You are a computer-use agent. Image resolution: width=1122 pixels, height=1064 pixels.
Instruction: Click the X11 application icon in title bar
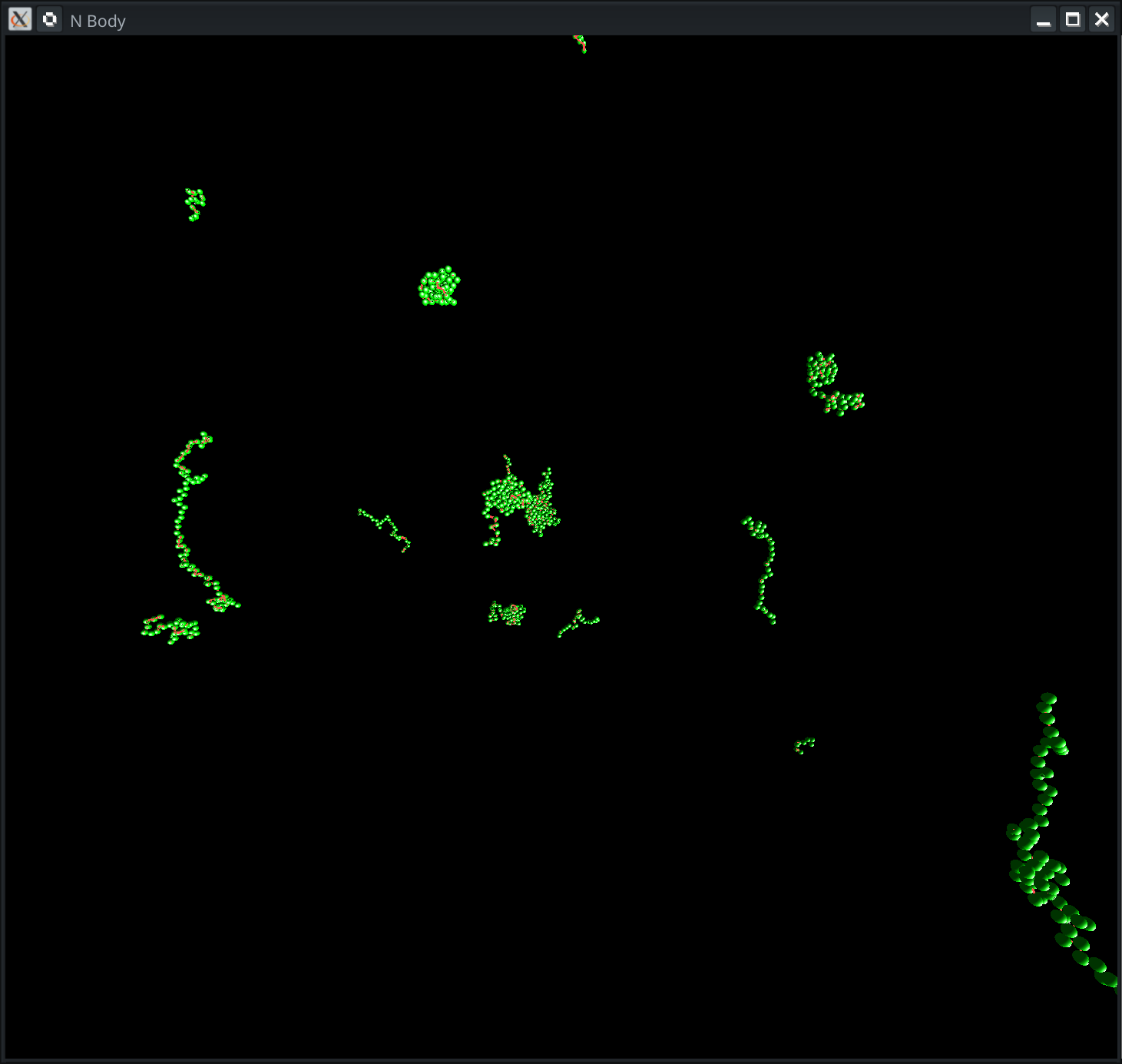point(20,19)
